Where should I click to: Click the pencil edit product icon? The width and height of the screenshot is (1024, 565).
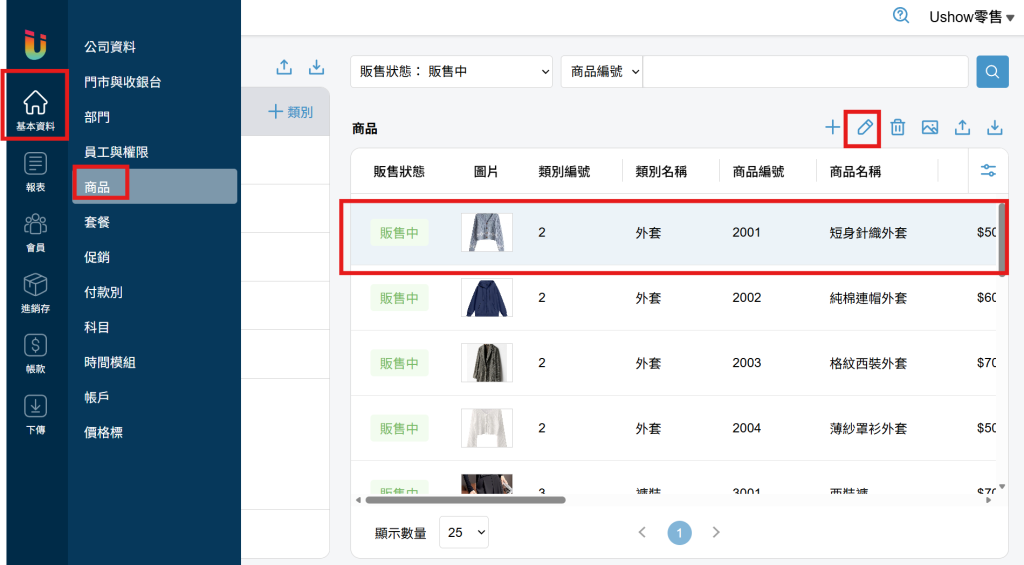pyautogui.click(x=864, y=127)
